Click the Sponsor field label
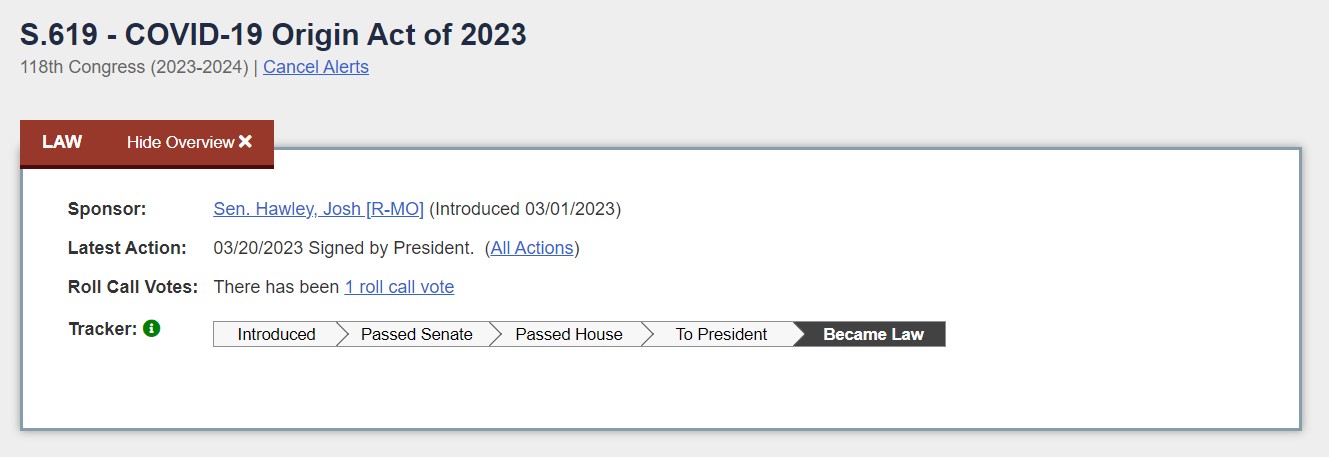 107,209
